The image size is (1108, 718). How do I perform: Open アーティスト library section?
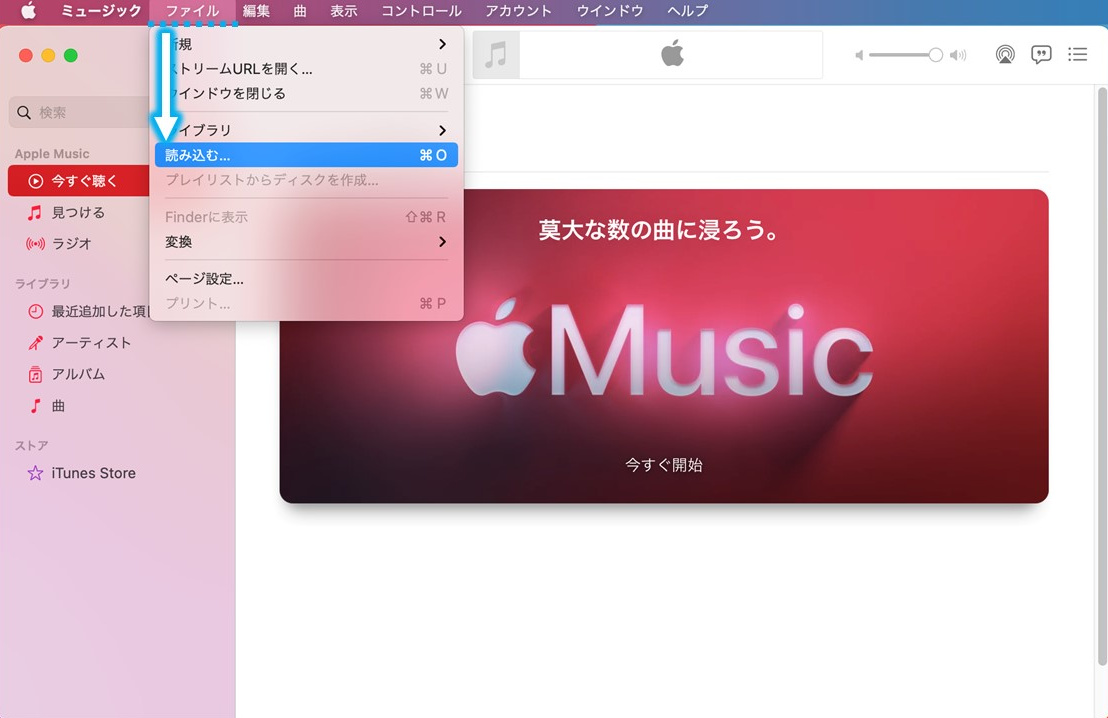point(91,343)
